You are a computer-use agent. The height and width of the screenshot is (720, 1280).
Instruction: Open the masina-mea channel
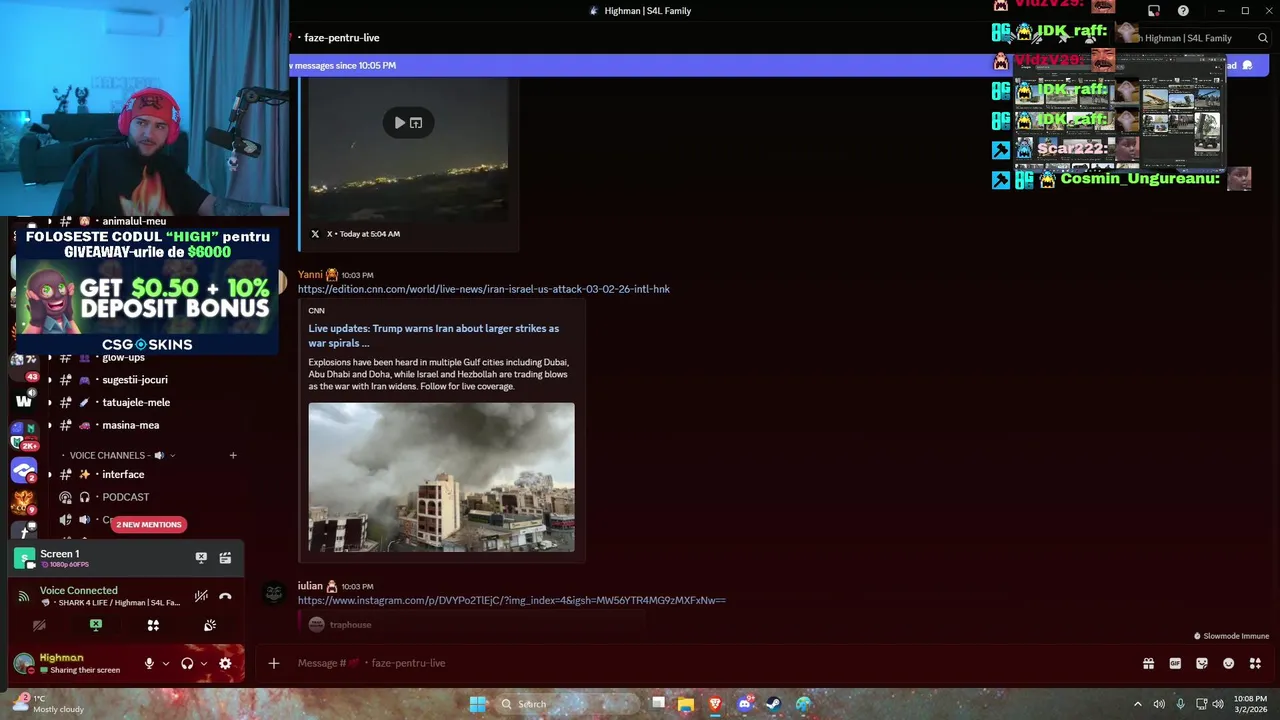131,425
